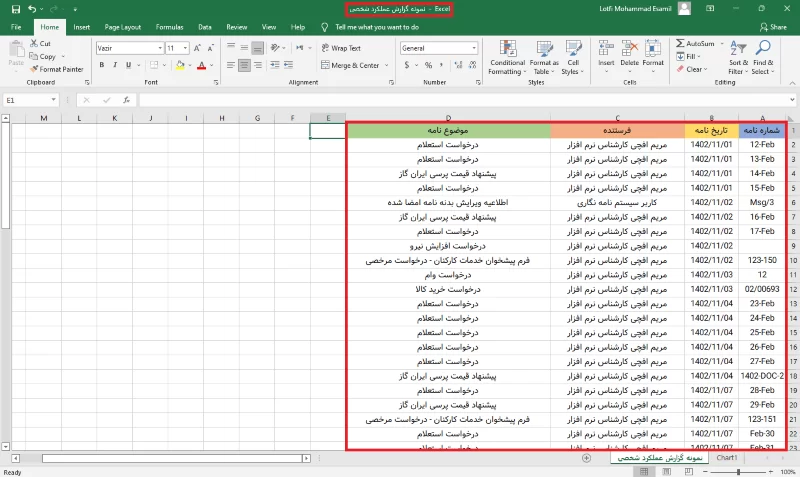Click the Share button
Viewport: 800px width, 477px height.
(x=772, y=27)
